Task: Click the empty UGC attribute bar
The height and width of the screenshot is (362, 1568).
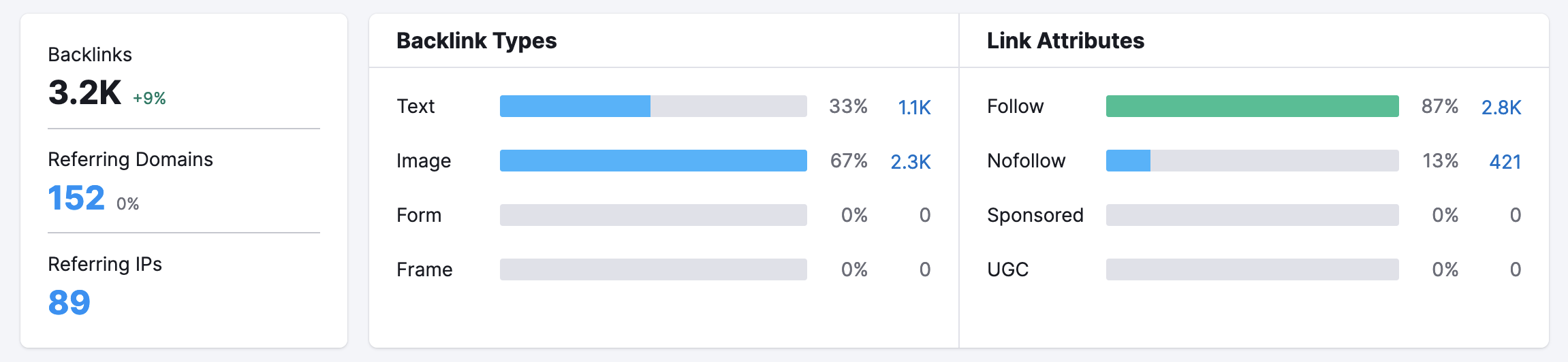Action: point(1252,269)
